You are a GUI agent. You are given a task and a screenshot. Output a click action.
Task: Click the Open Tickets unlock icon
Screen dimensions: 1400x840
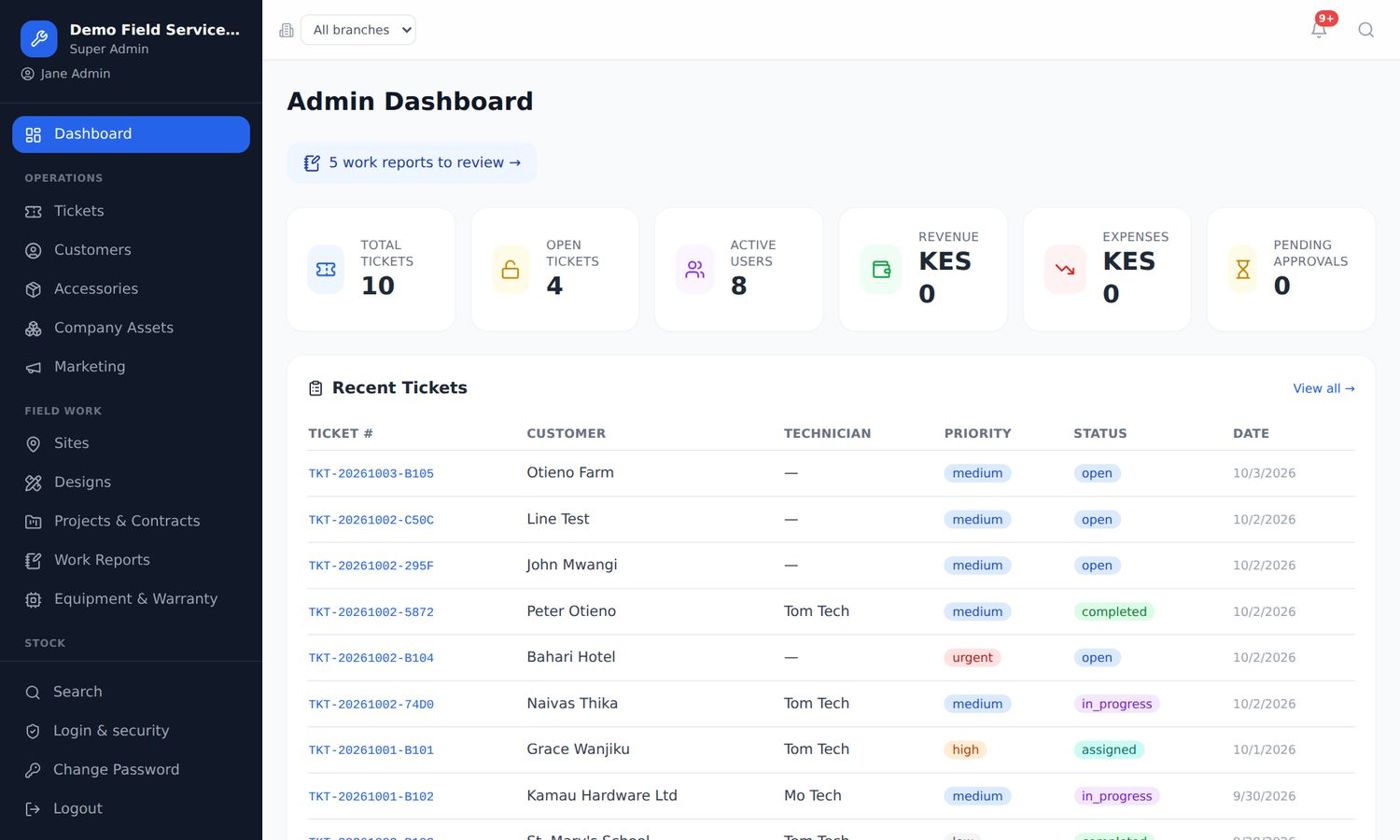(x=510, y=269)
